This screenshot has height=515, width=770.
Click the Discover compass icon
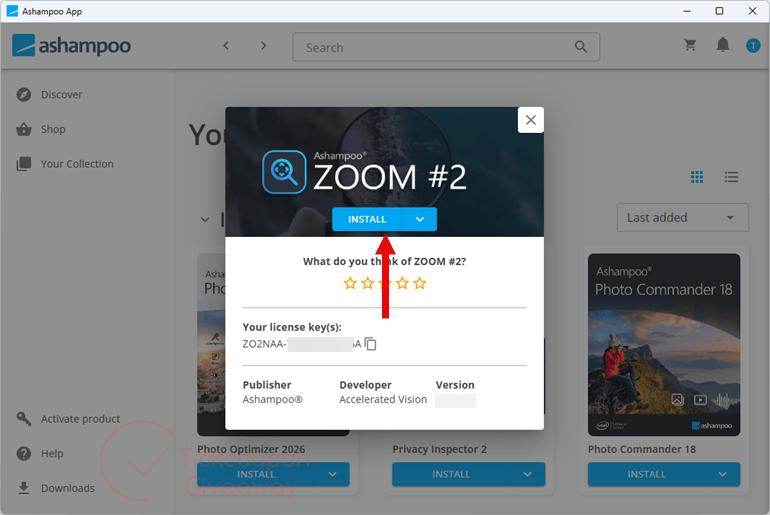click(24, 94)
